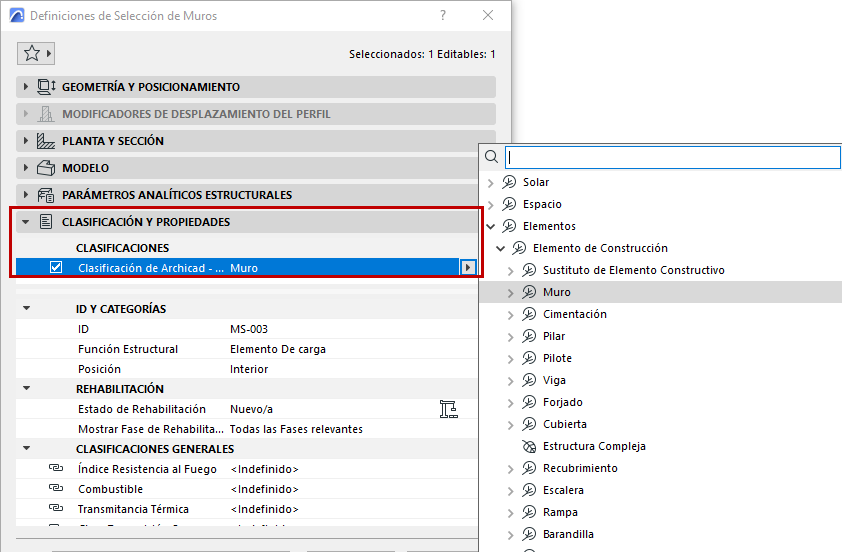The height and width of the screenshot is (552, 842).
Task: Click the help question mark in title bar
Action: click(x=443, y=15)
